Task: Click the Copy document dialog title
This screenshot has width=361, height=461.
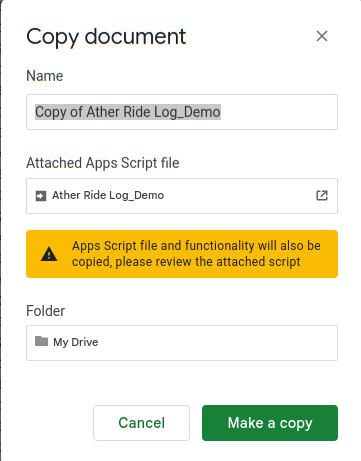Action: click(106, 37)
